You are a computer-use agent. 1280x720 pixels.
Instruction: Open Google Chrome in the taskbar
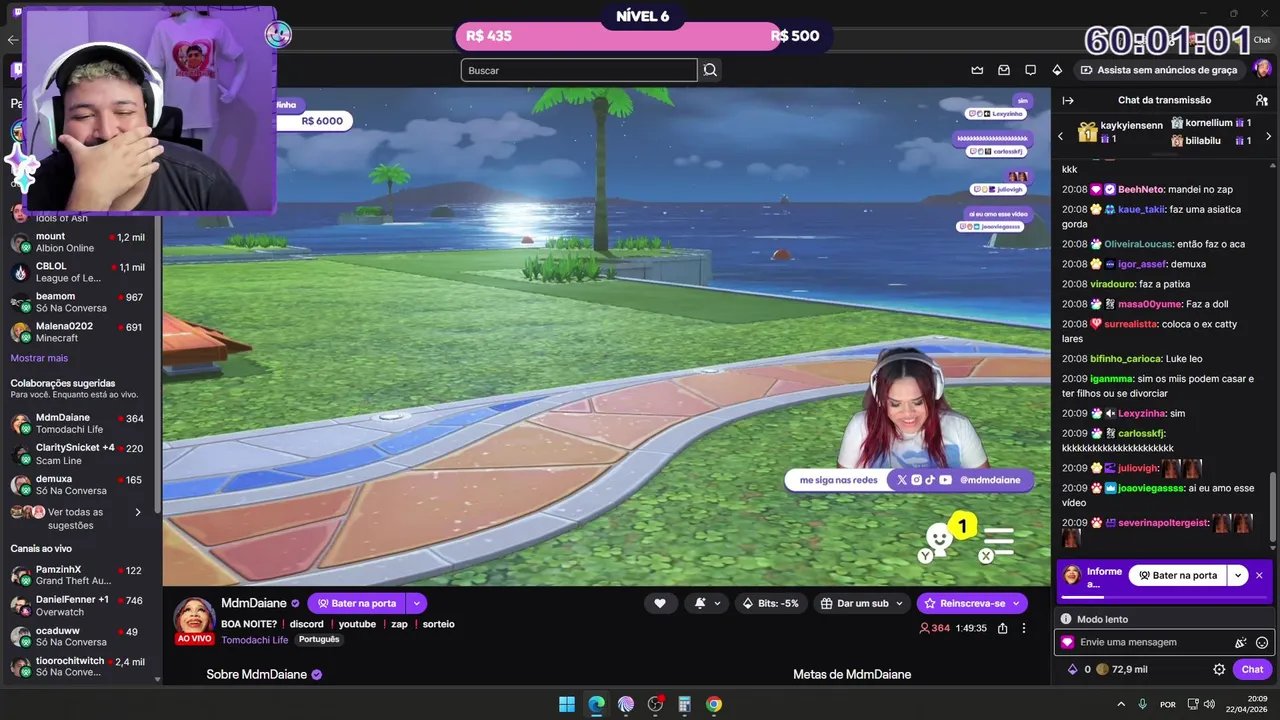[x=714, y=704]
